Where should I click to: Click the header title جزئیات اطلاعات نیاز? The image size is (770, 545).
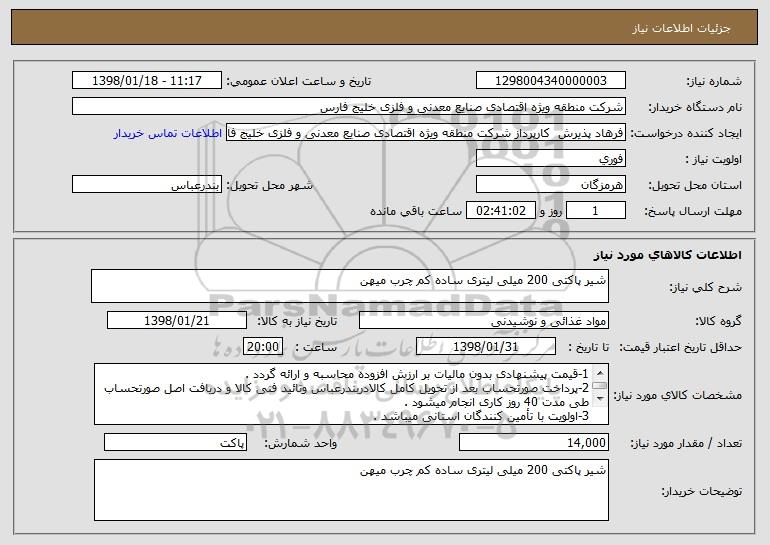coord(681,28)
